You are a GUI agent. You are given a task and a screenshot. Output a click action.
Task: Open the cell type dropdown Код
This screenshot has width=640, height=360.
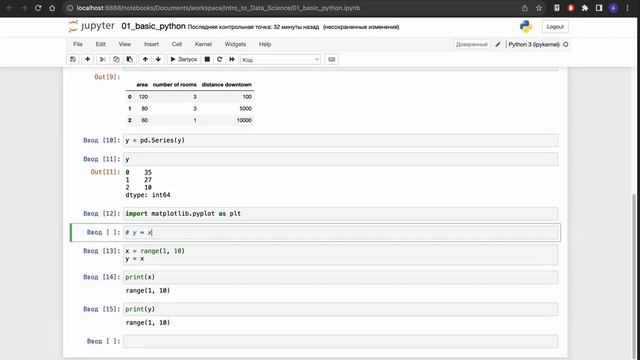pyautogui.click(x=280, y=60)
